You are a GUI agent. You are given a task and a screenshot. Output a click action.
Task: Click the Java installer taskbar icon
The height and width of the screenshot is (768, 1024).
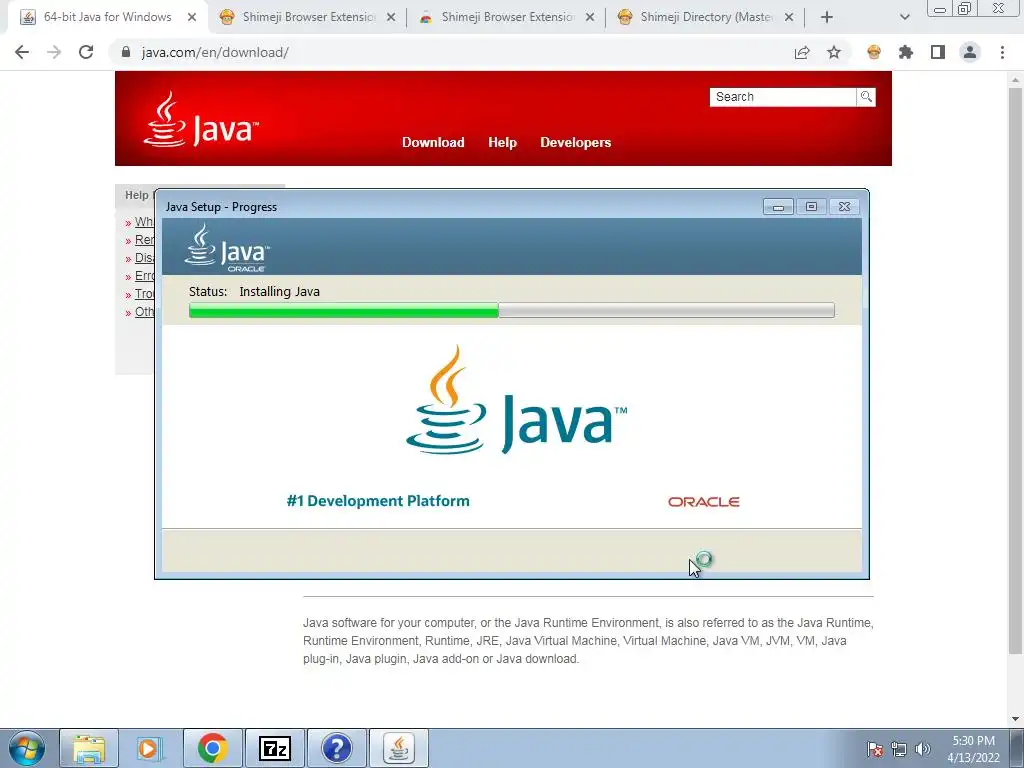pos(399,748)
